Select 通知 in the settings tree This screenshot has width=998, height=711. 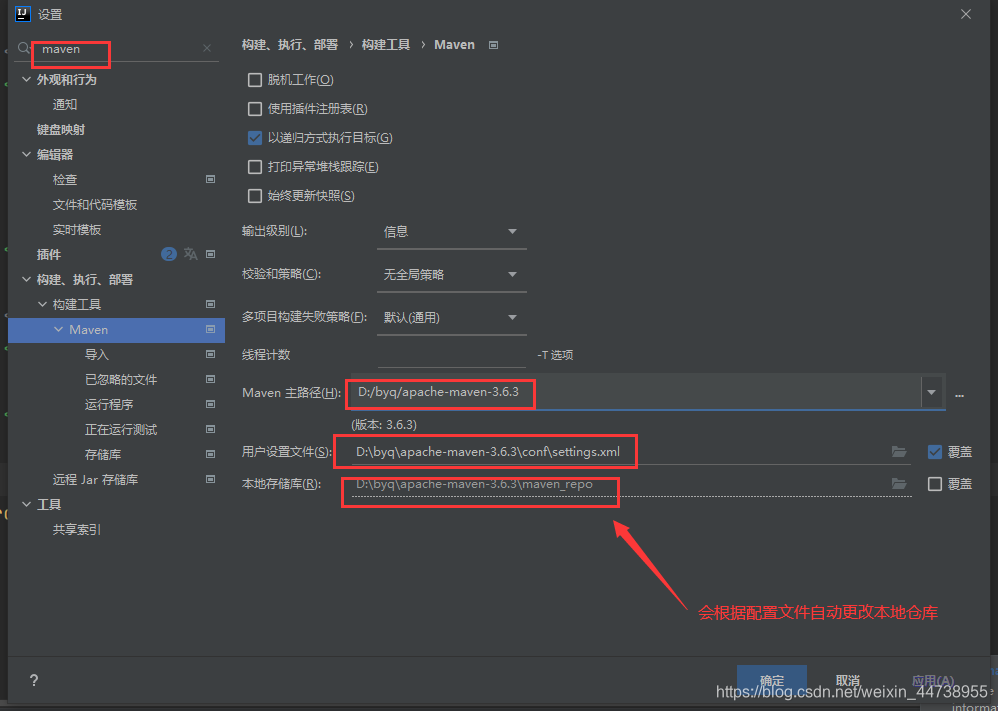click(65, 105)
